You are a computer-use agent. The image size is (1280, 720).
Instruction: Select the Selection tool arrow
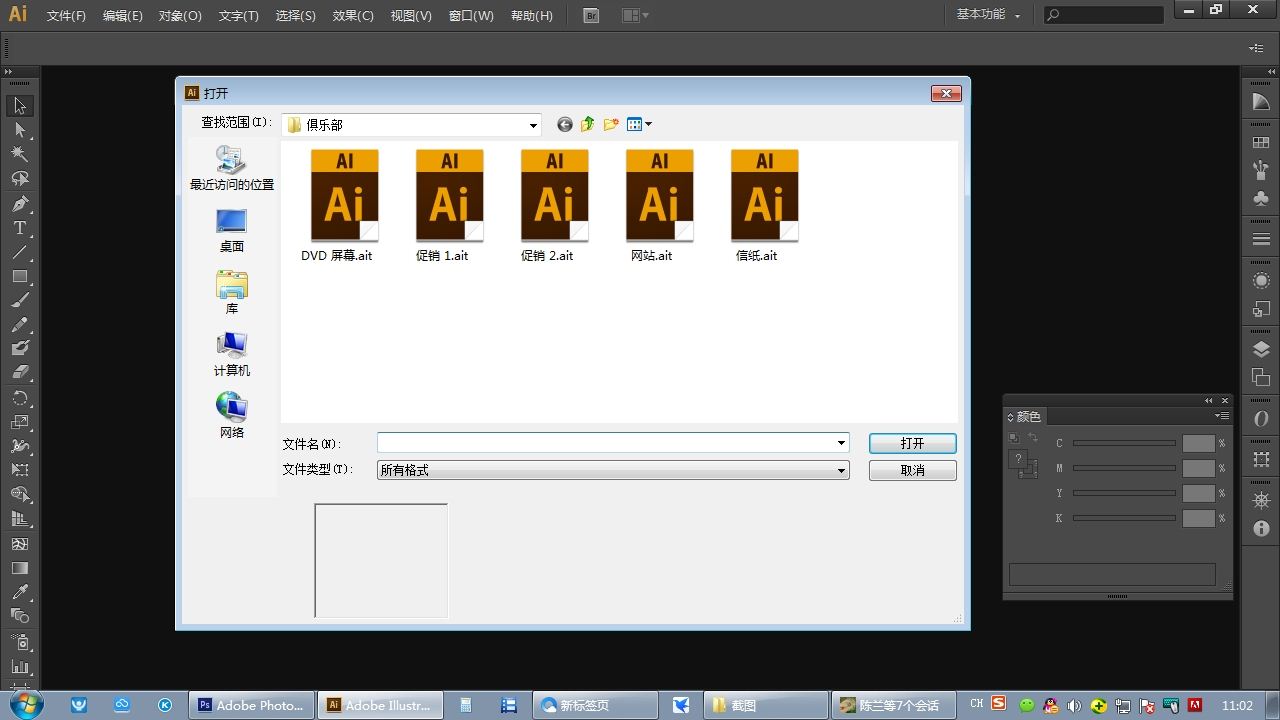pos(20,106)
